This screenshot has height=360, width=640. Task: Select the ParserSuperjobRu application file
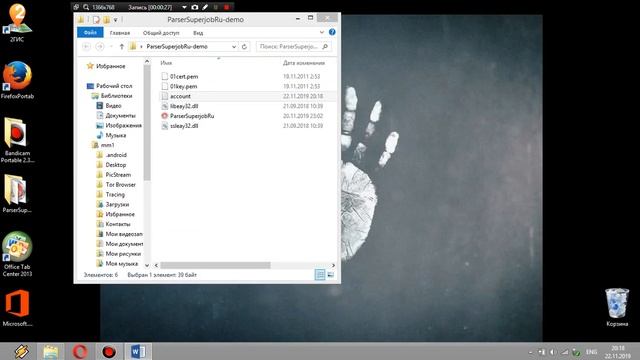point(192,116)
